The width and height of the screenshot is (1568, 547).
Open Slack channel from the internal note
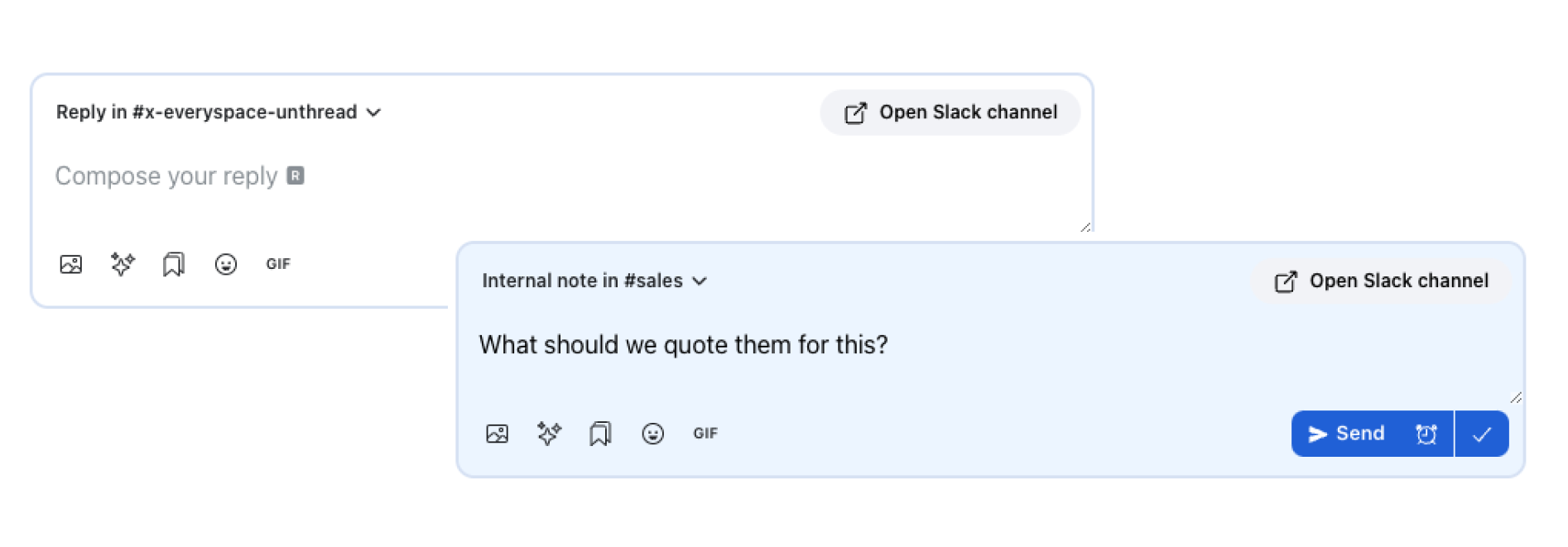[x=1381, y=281]
